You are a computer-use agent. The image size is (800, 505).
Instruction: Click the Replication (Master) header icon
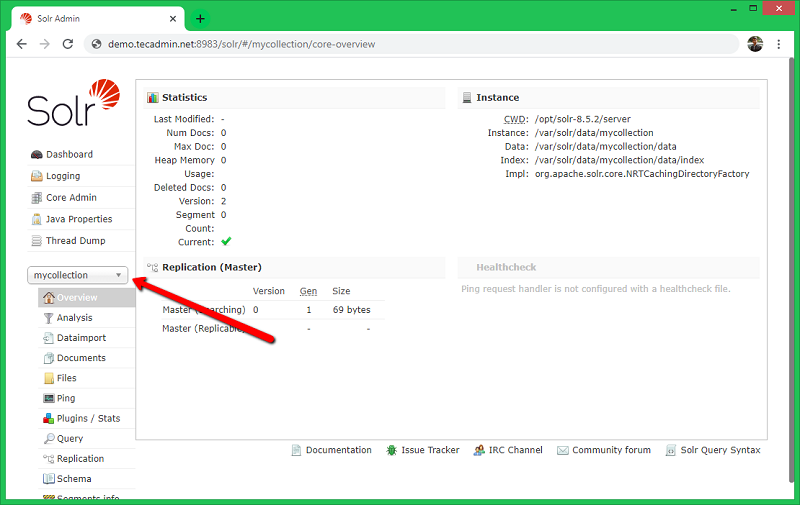coord(153,267)
